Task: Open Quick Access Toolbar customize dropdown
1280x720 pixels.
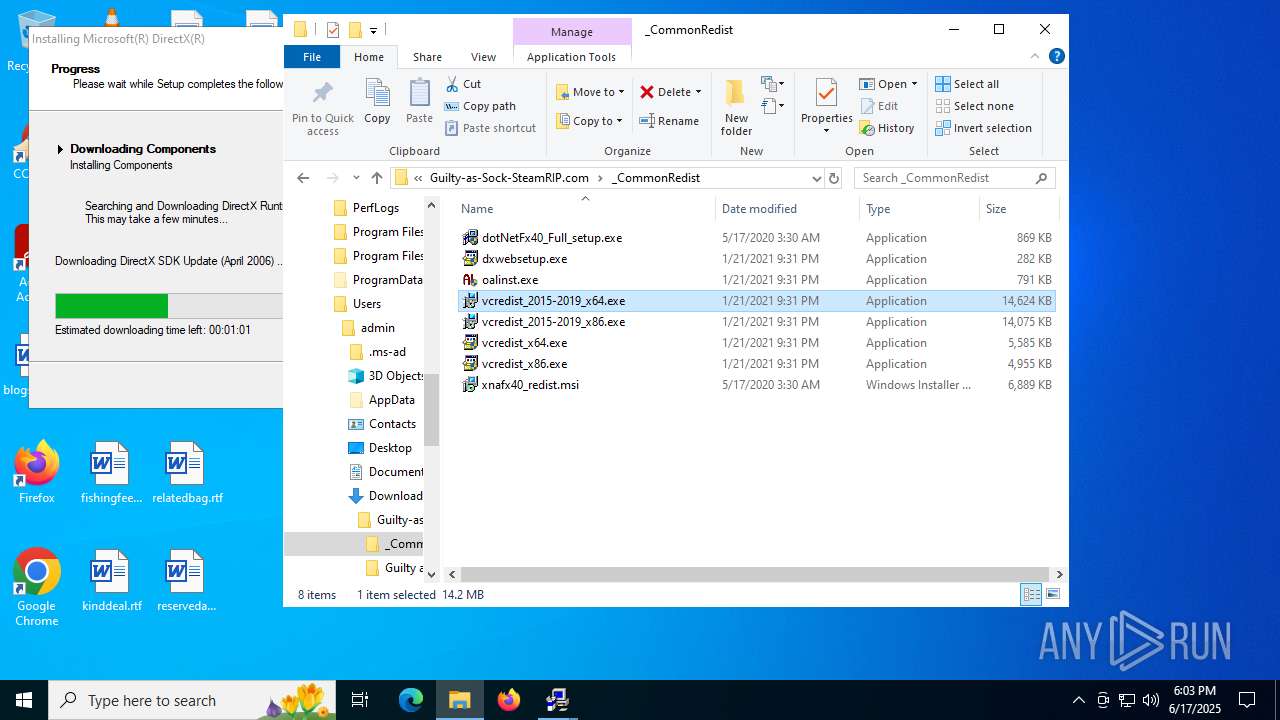Action: (x=374, y=30)
